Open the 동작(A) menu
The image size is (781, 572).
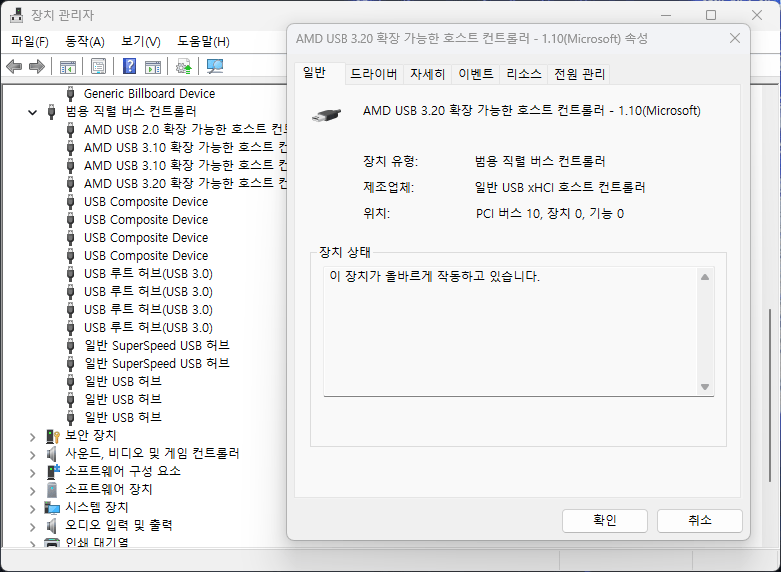coord(84,41)
